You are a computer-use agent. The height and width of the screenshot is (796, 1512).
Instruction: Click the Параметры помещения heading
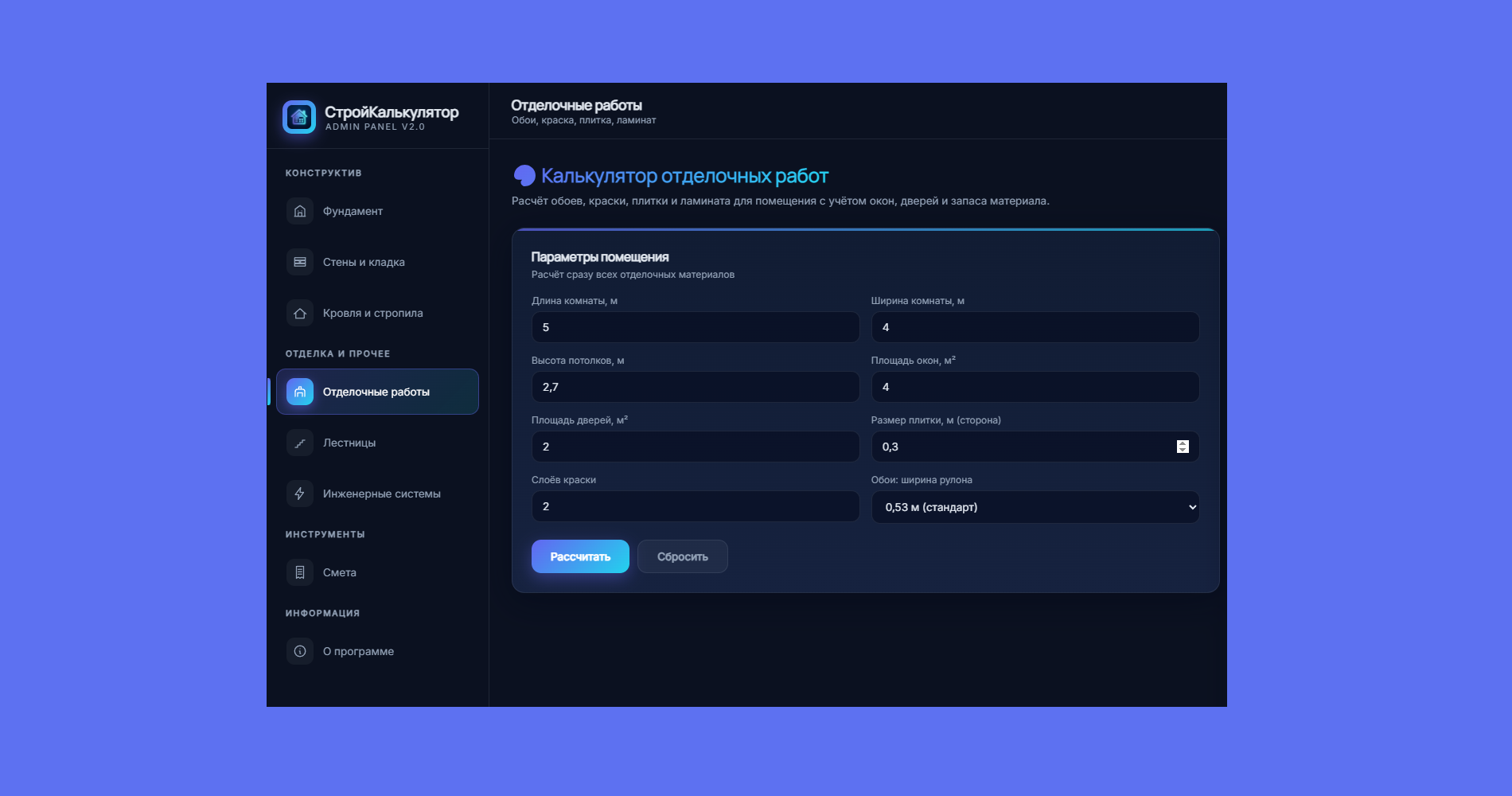click(600, 257)
